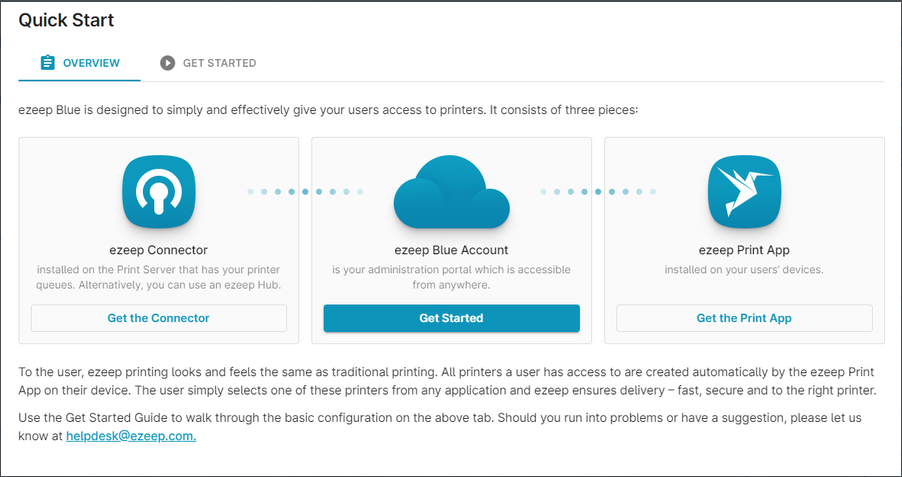Image resolution: width=902 pixels, height=477 pixels.
Task: Switch to the Overview tab
Action: 79,63
